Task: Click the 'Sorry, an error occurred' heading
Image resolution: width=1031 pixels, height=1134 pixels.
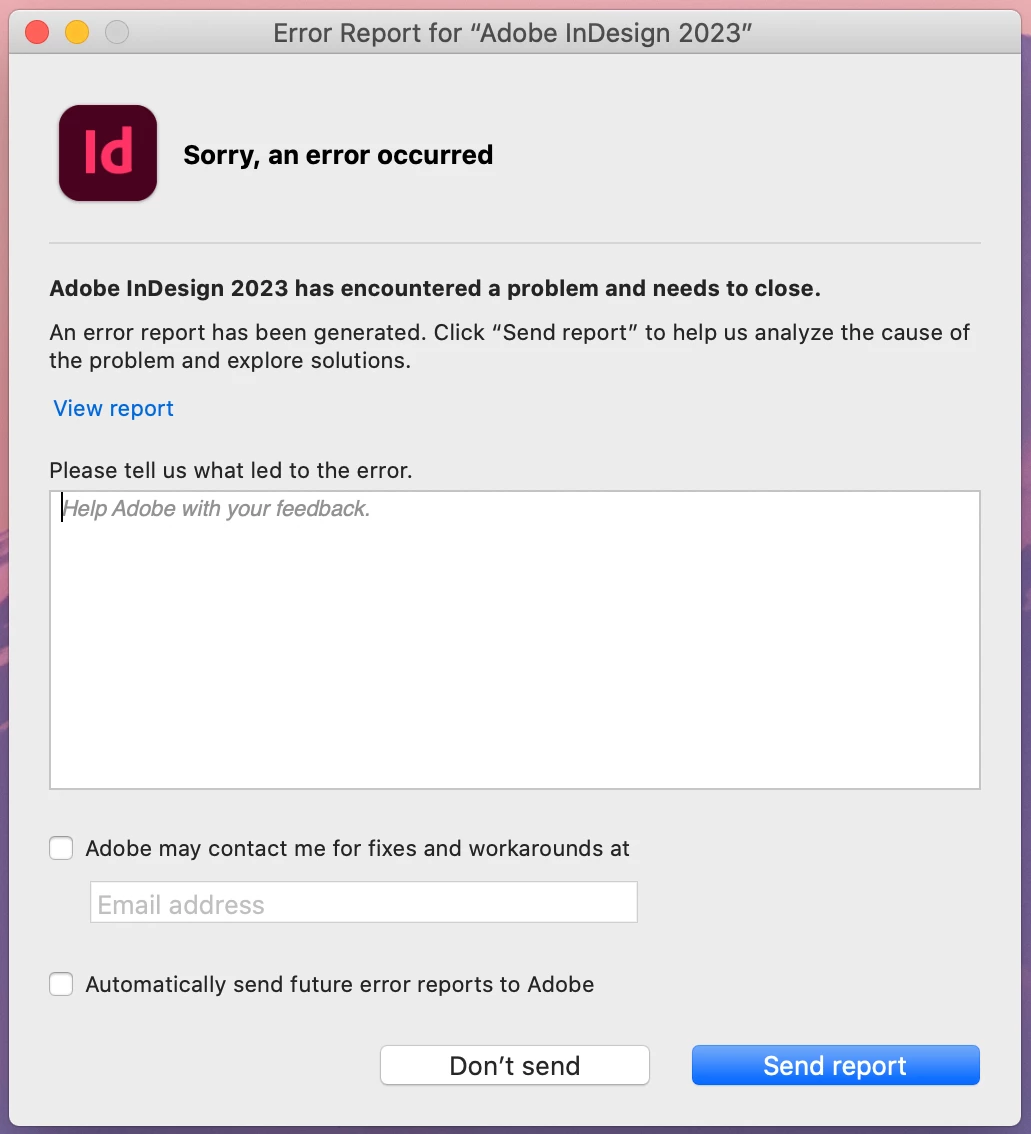Action: [x=338, y=155]
